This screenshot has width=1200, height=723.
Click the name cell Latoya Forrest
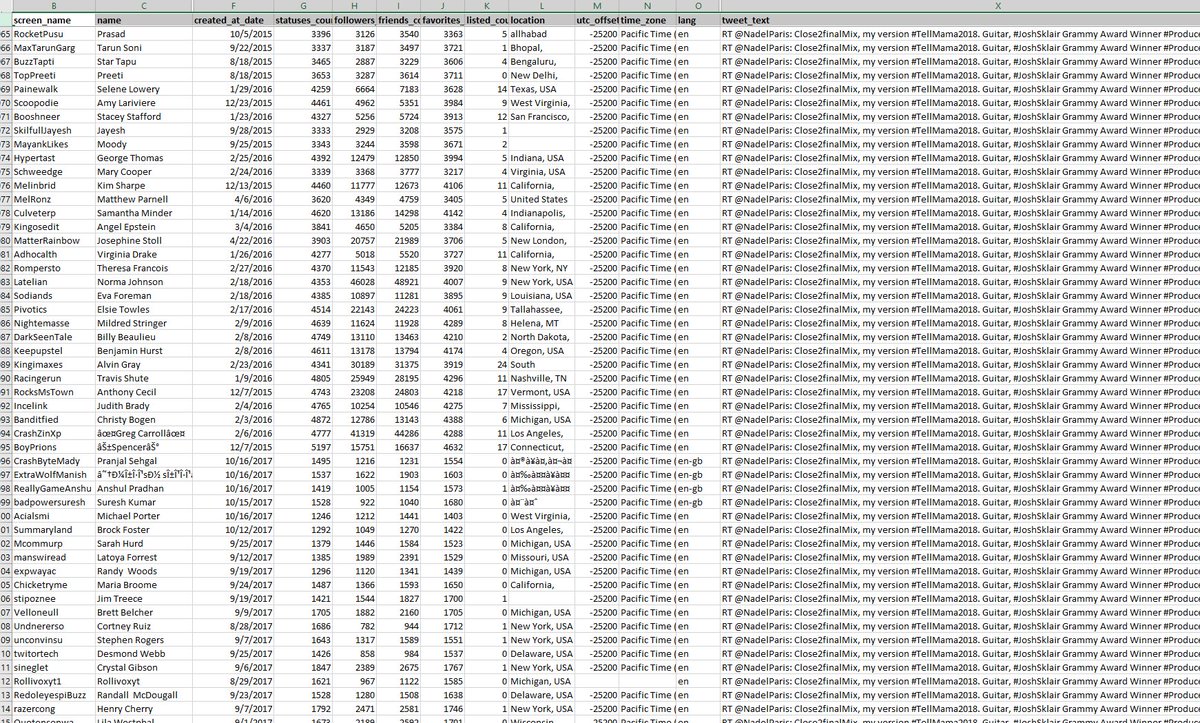coord(143,557)
